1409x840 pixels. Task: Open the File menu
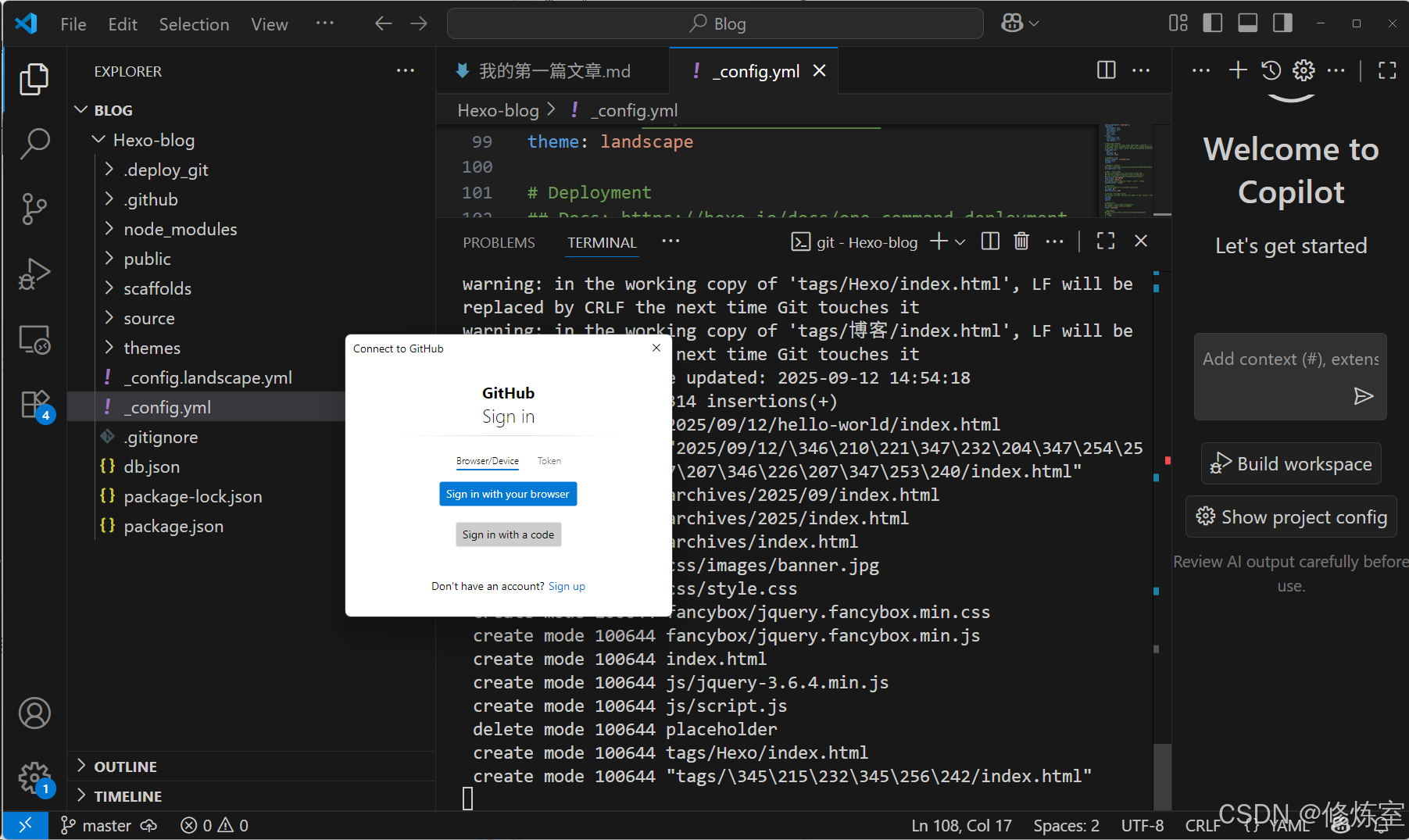(73, 24)
